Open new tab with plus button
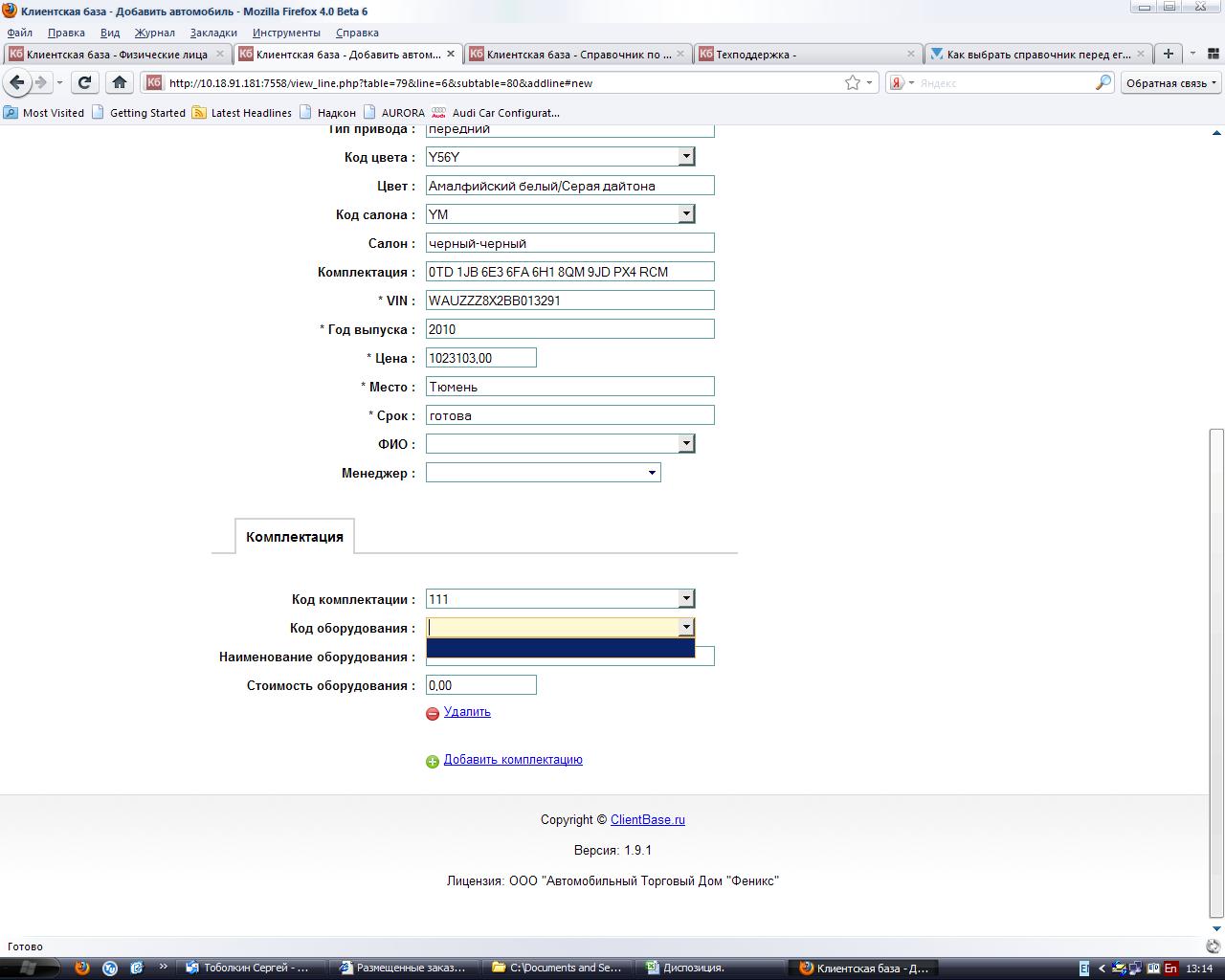Viewport: 1225px width, 980px height. pos(1168,54)
